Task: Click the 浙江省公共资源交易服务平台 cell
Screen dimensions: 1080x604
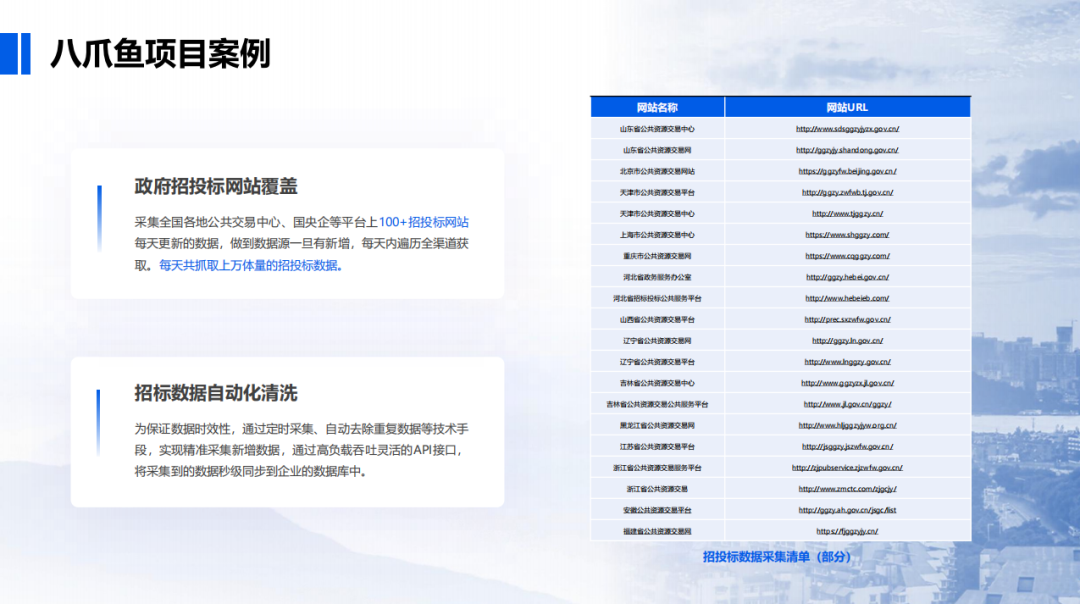Action: coord(657,468)
